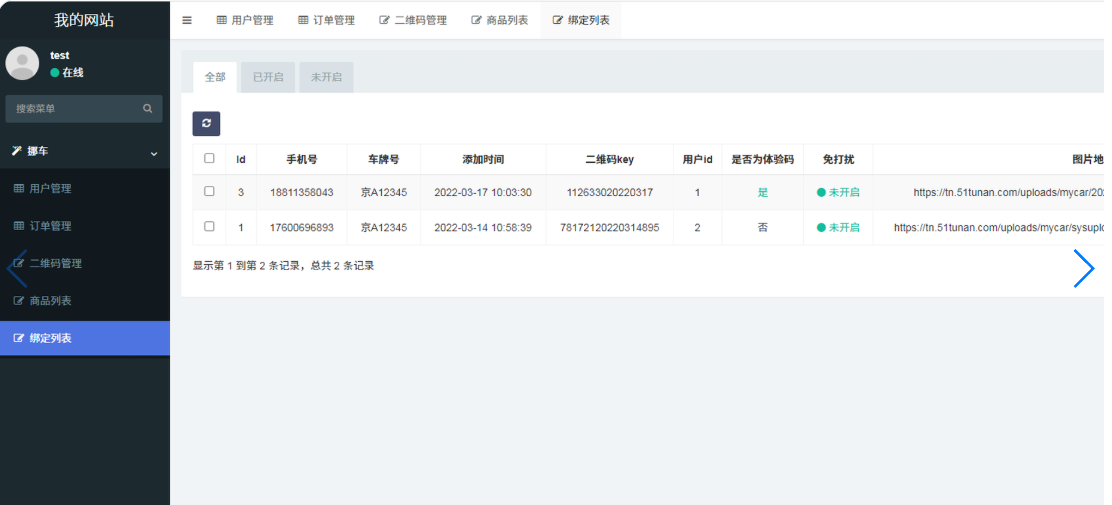
Task: Click the hamburger menu toggle icon
Action: coord(187,20)
